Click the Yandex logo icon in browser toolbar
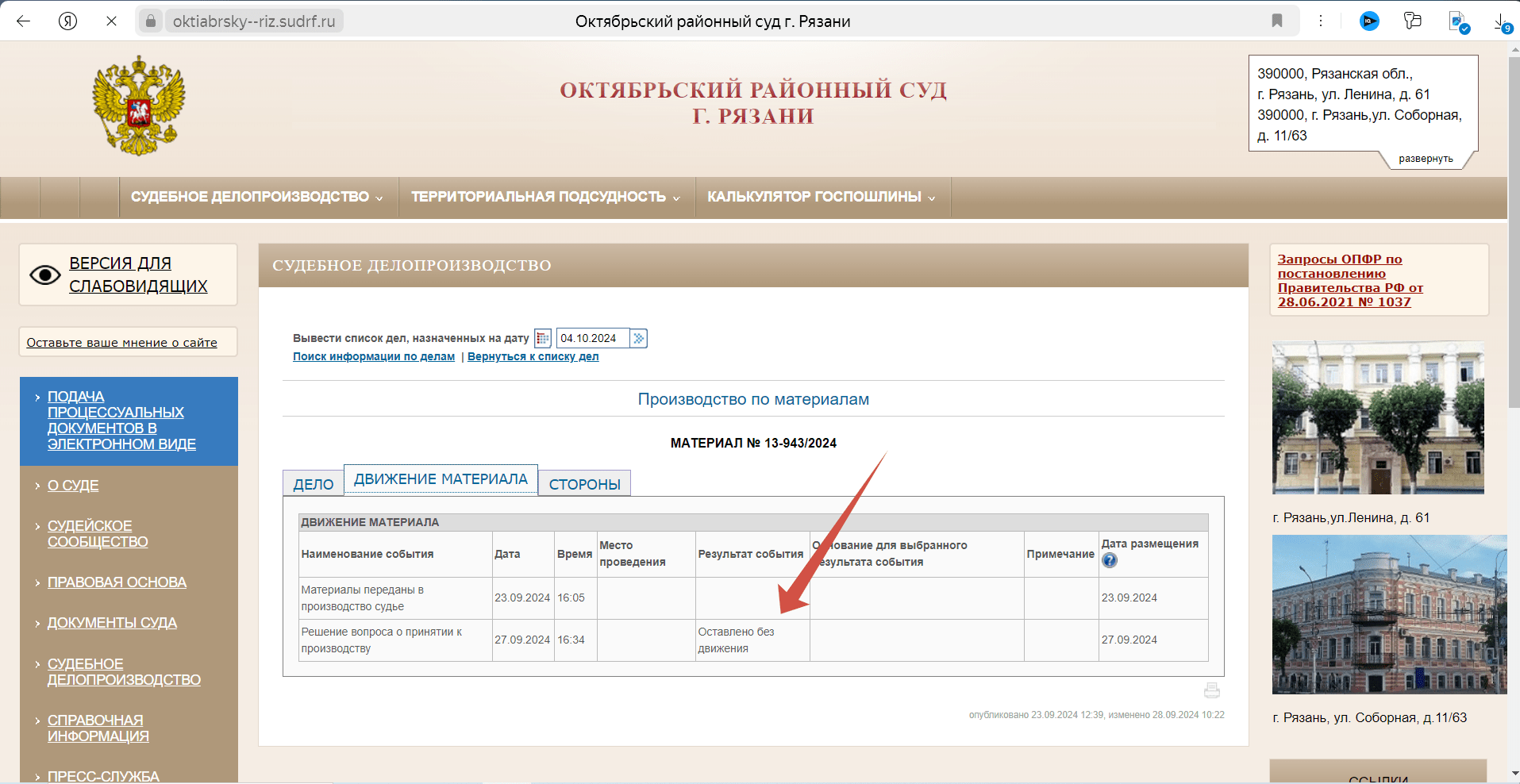The width and height of the screenshot is (1520, 784). (x=68, y=21)
